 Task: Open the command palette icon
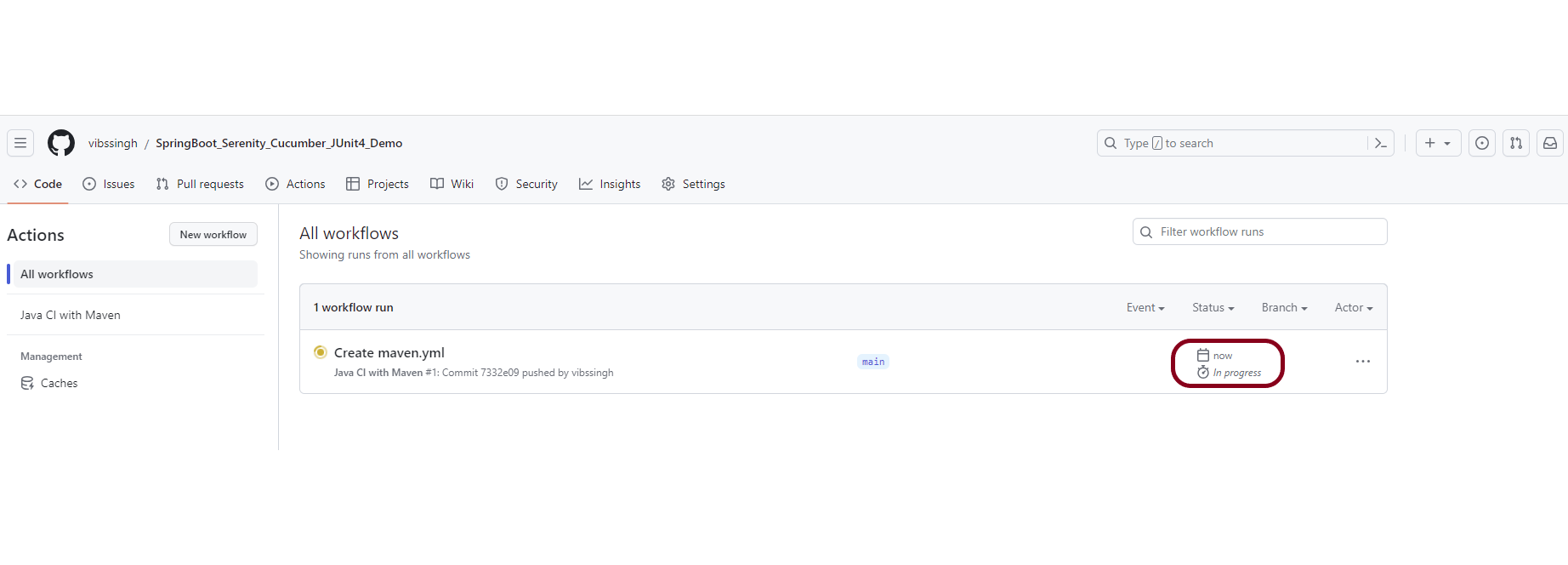(1380, 143)
